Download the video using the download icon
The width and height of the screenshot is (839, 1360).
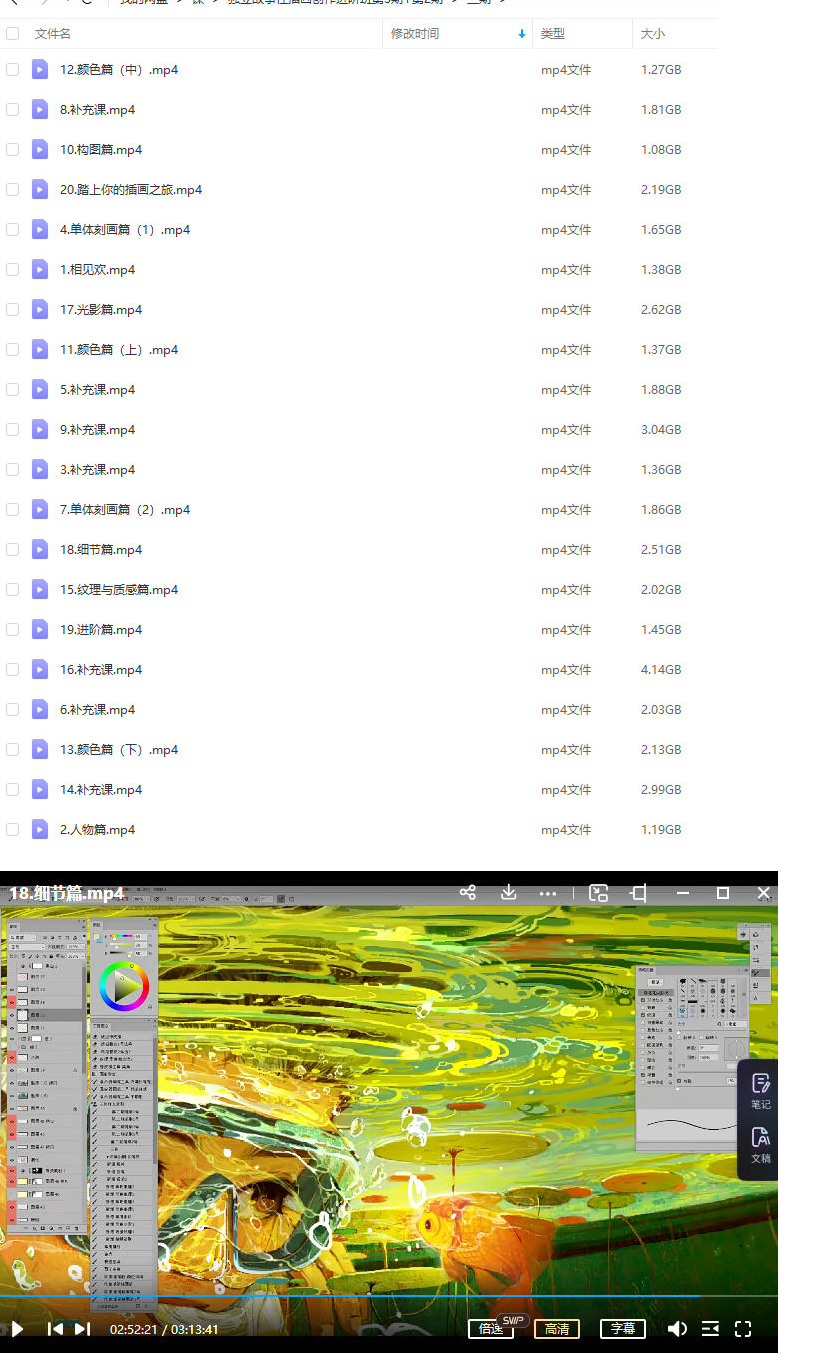click(x=508, y=892)
